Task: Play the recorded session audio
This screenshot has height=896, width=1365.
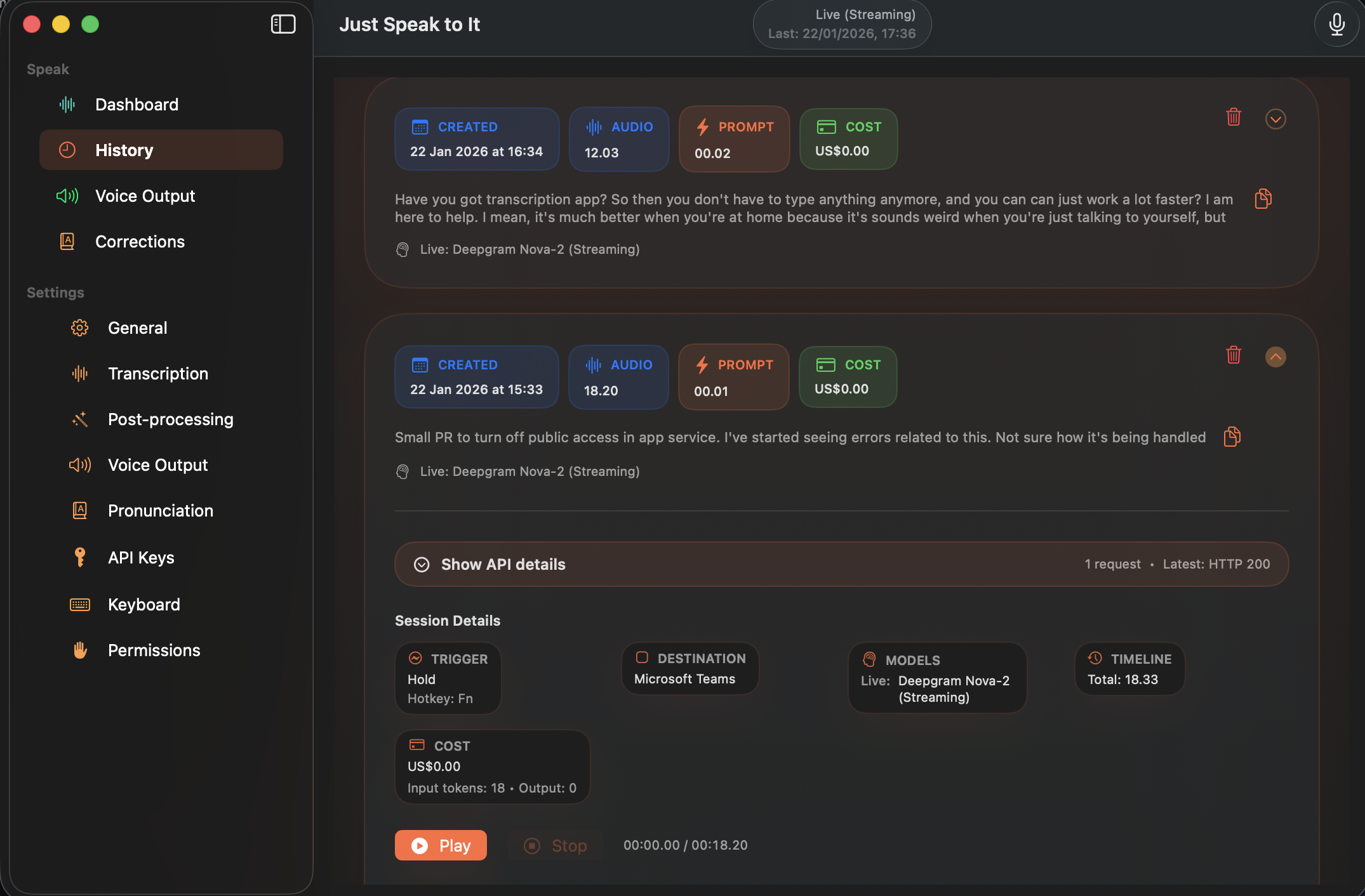Action: click(441, 845)
